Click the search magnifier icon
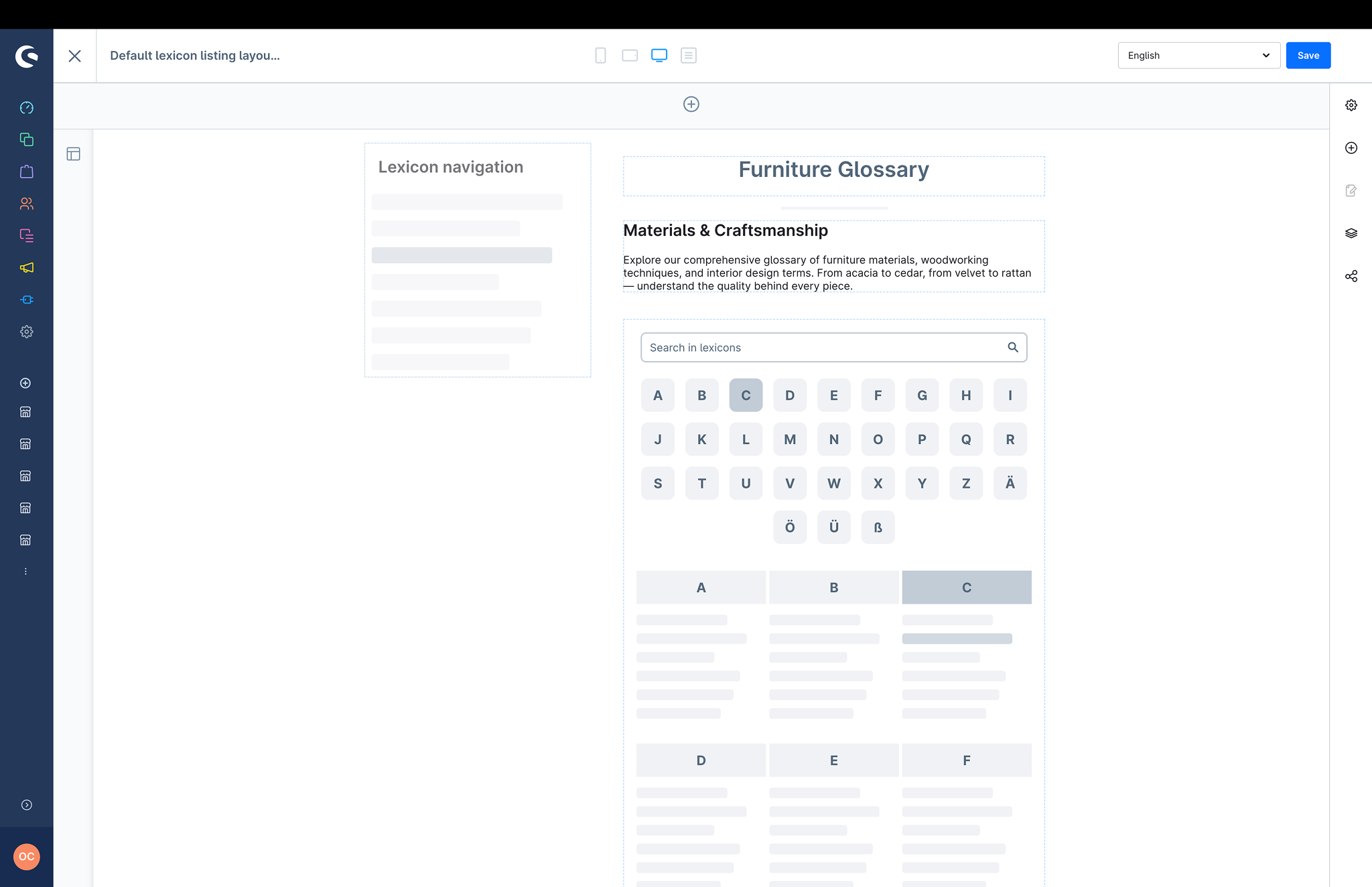The width and height of the screenshot is (1372, 887). pos(1013,347)
